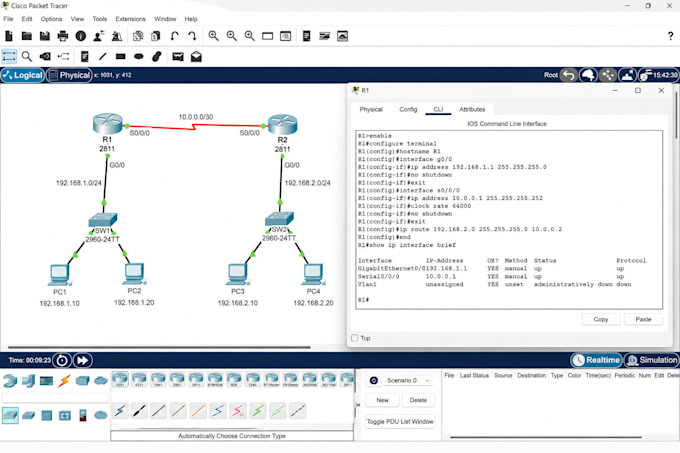
Task: Add a Simple PDU closed envelope
Action: (x=178, y=56)
